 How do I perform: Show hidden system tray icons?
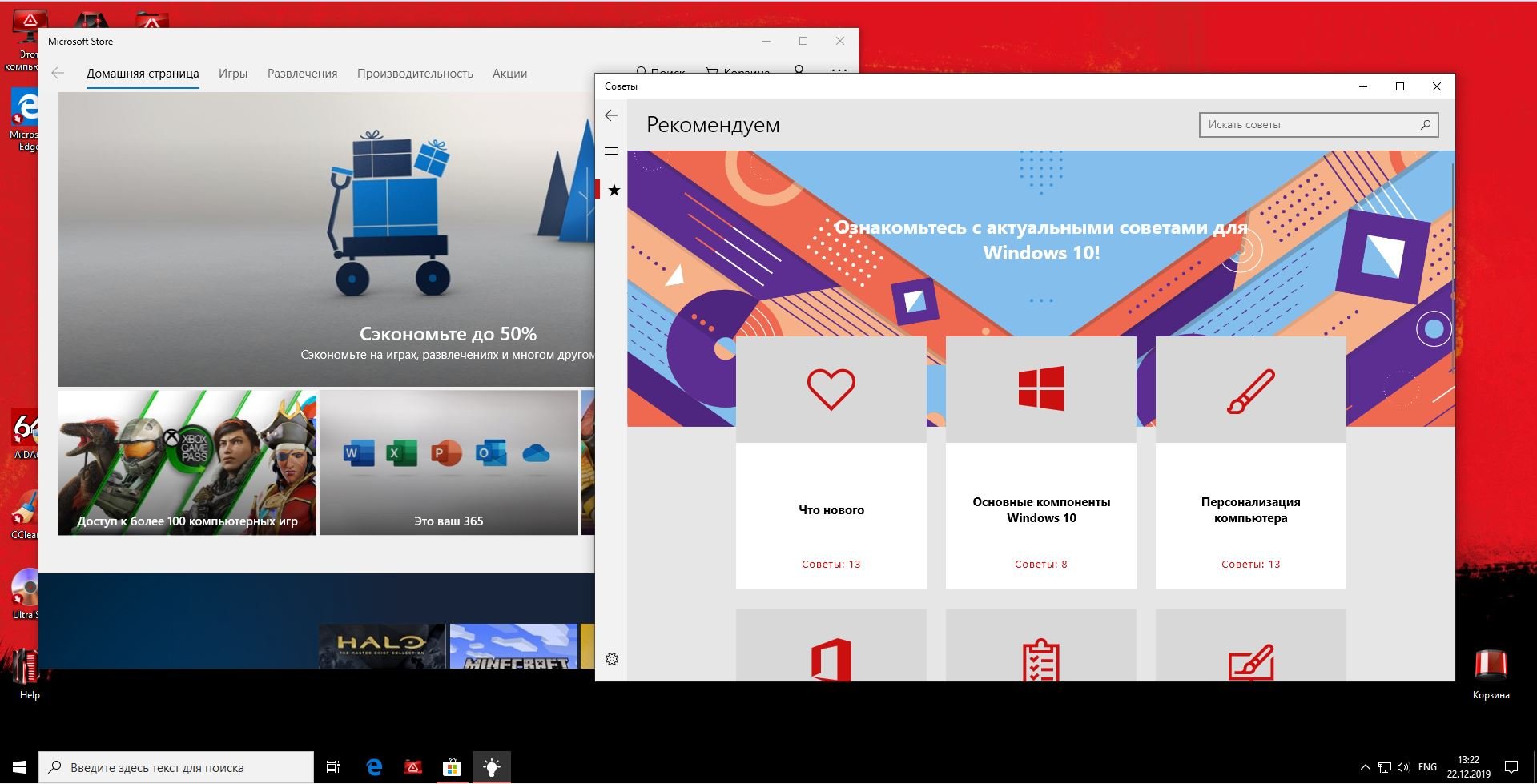[x=1365, y=767]
